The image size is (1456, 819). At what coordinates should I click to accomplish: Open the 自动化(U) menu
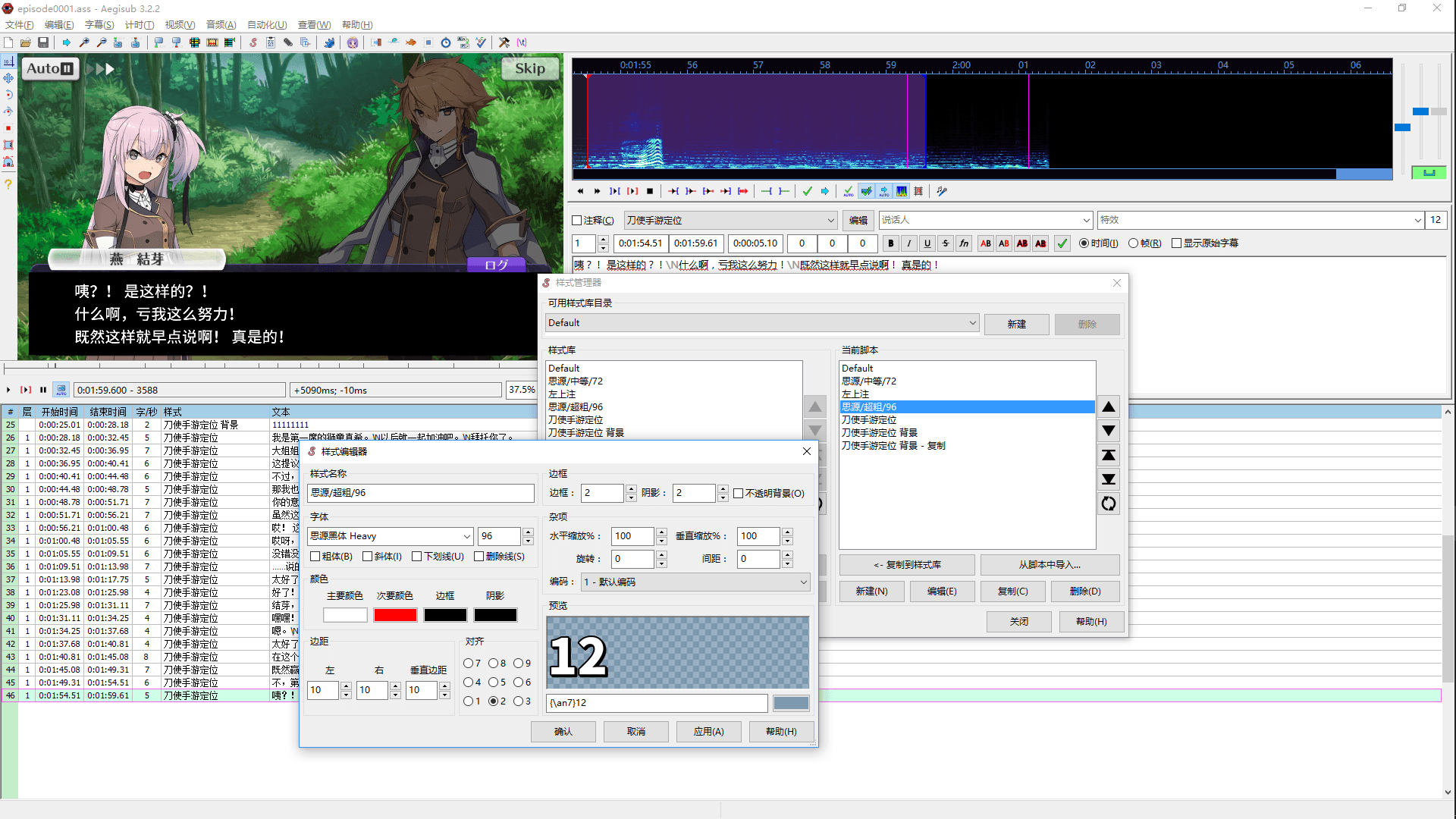(267, 25)
